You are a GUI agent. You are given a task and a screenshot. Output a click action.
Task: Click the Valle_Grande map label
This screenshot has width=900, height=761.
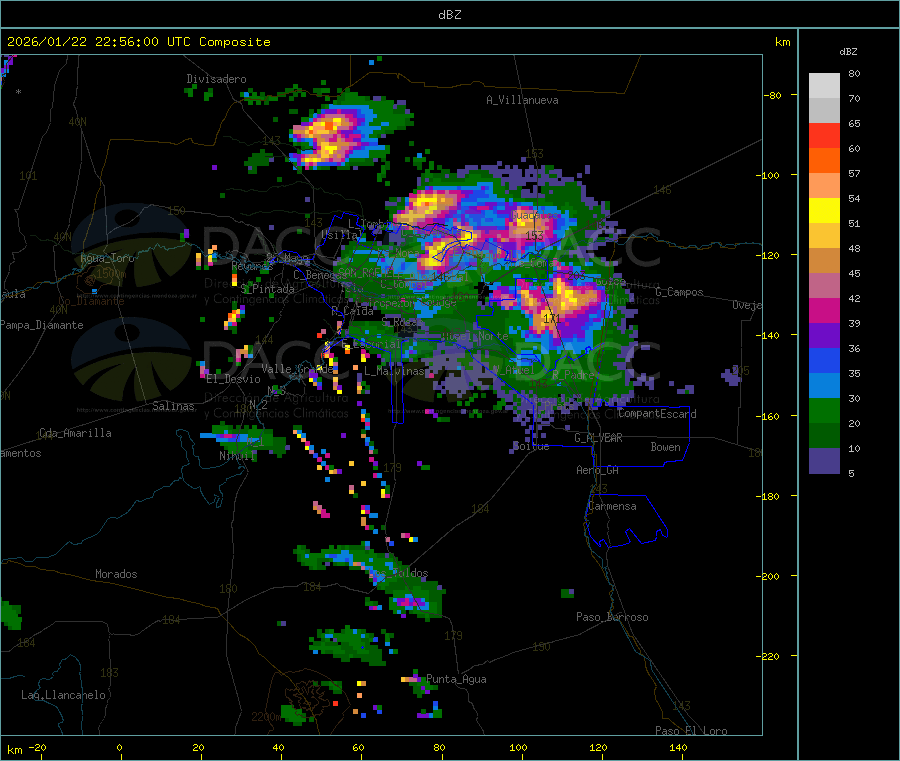(x=297, y=368)
